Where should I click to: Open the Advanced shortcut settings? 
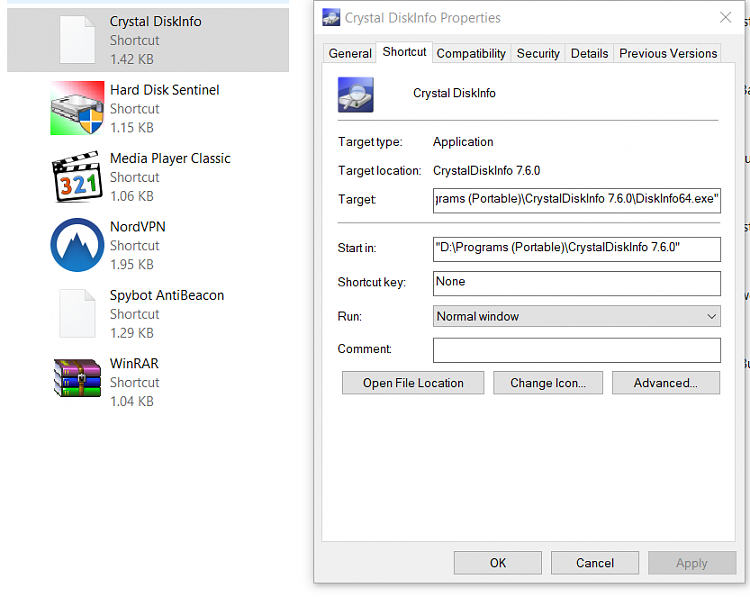tap(665, 383)
